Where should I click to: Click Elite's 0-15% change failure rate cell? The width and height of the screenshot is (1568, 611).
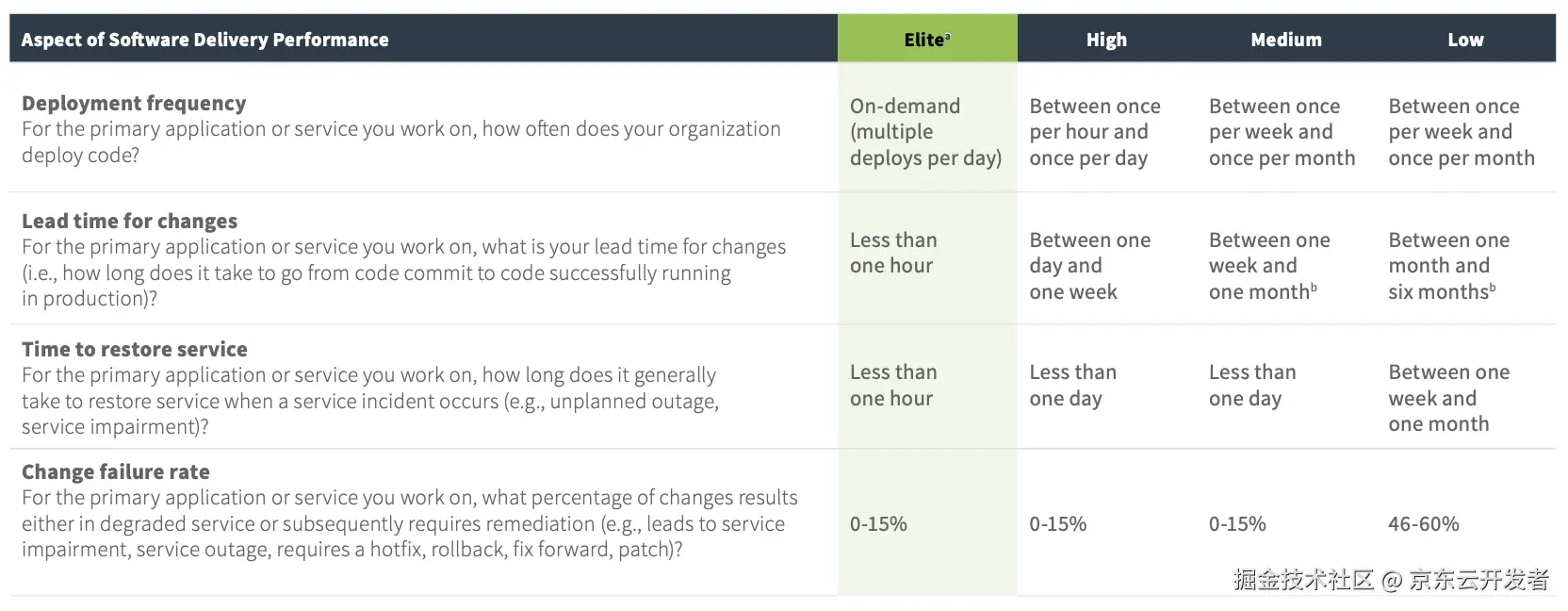[x=878, y=523]
